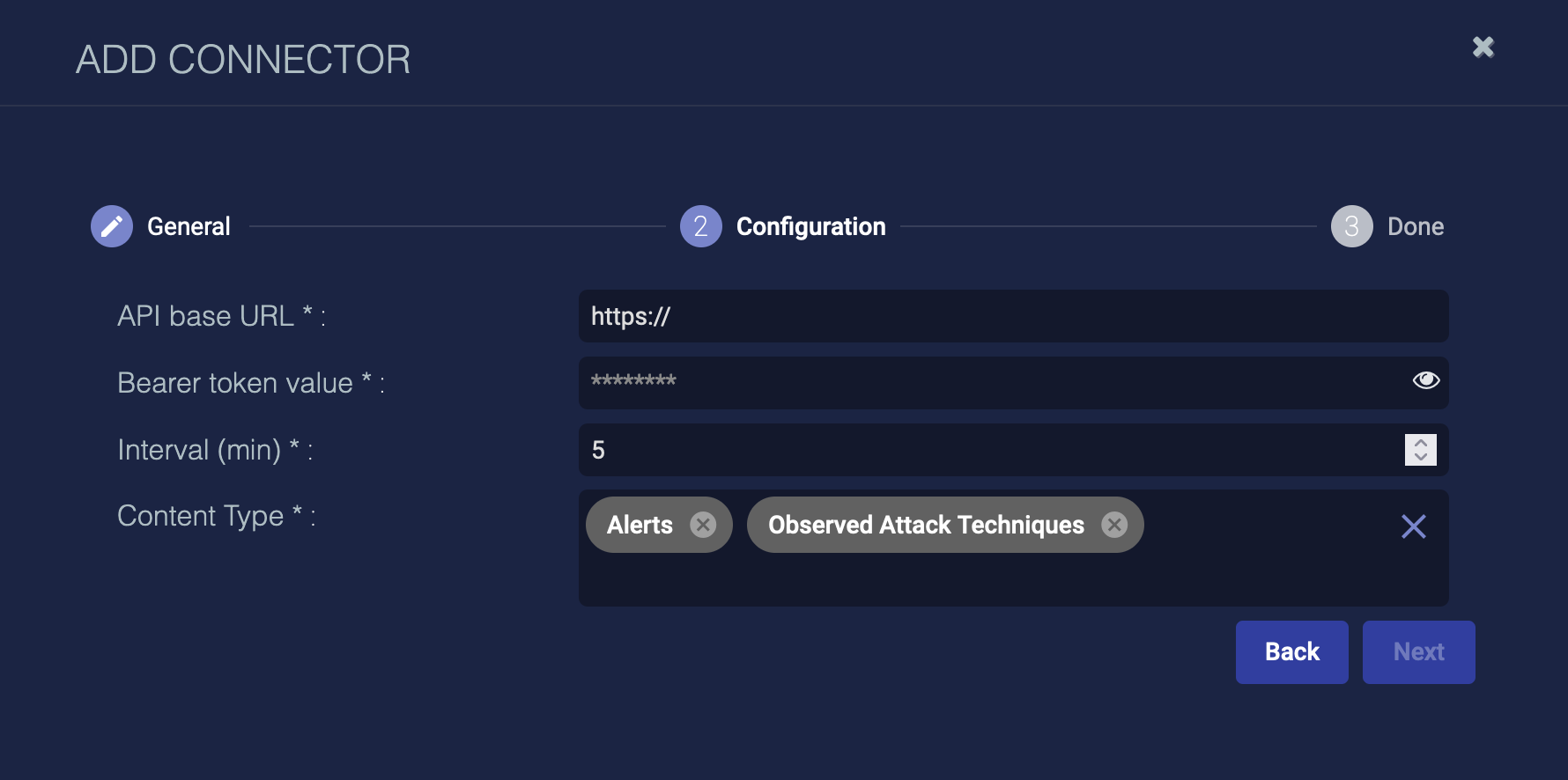Viewport: 1568px width, 780px height.
Task: Focus the API base URL field
Action: [x=1013, y=316]
